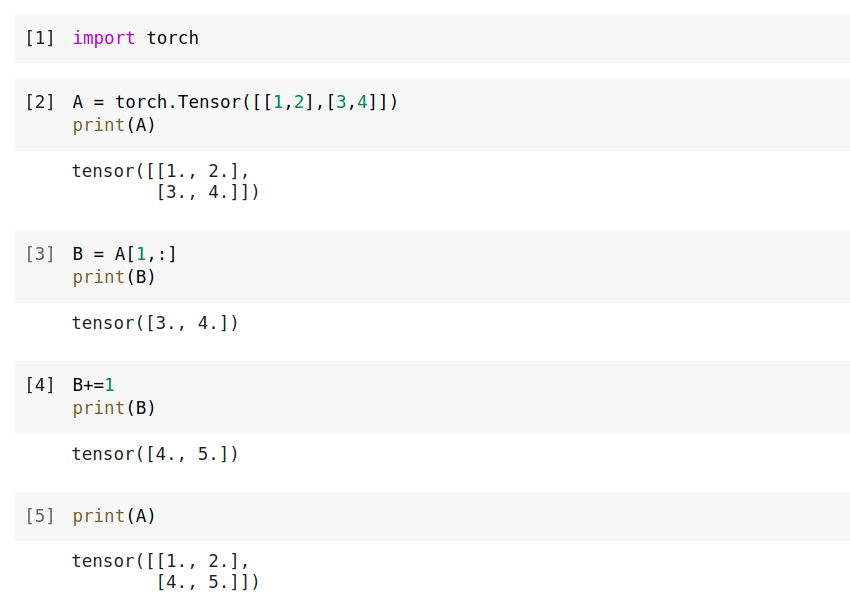Screen dimensions: 850x610
Task: Click the [1] execution count label
Action: point(40,38)
